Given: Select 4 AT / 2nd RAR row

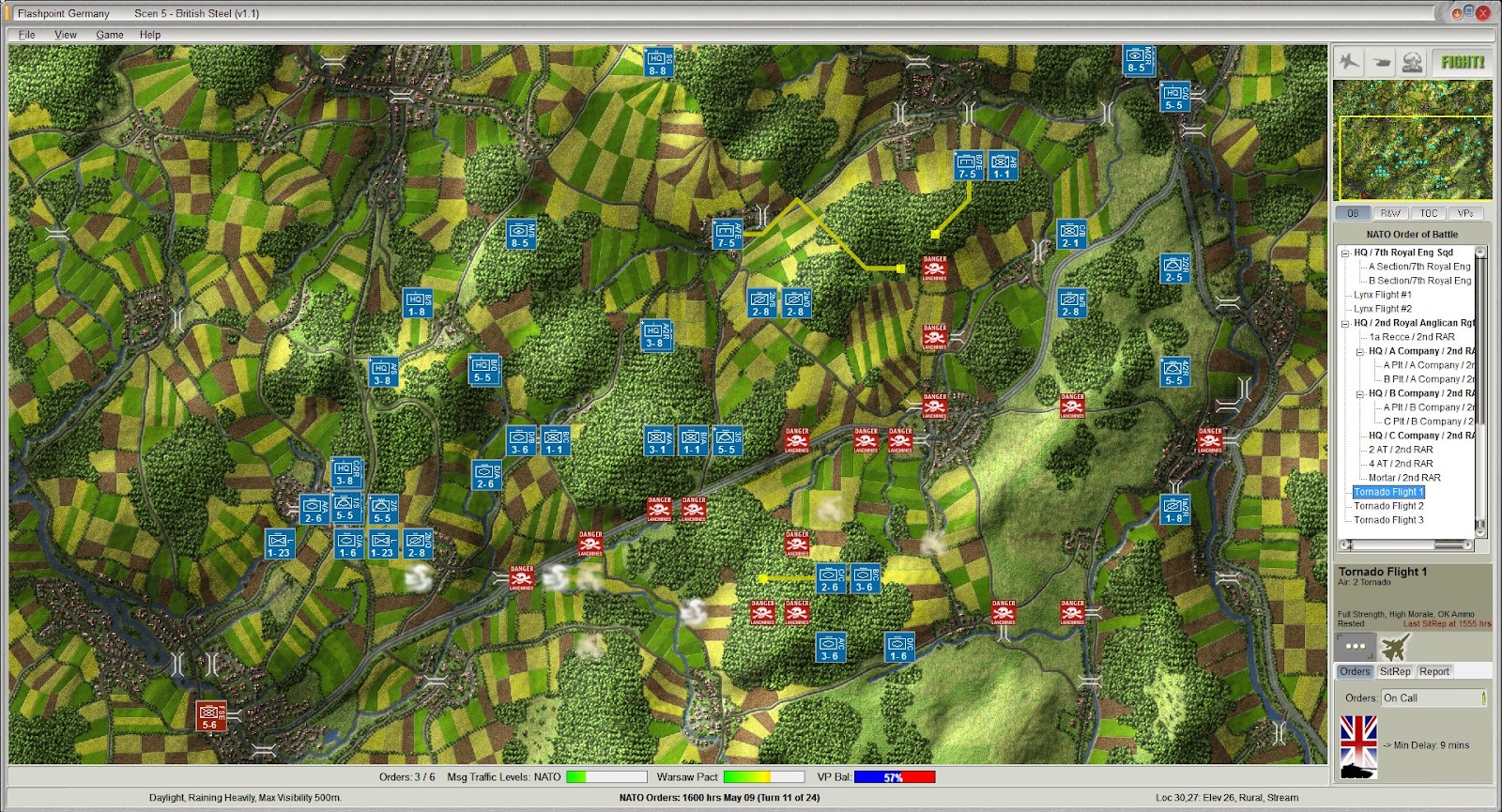Looking at the screenshot, I should (1401, 464).
